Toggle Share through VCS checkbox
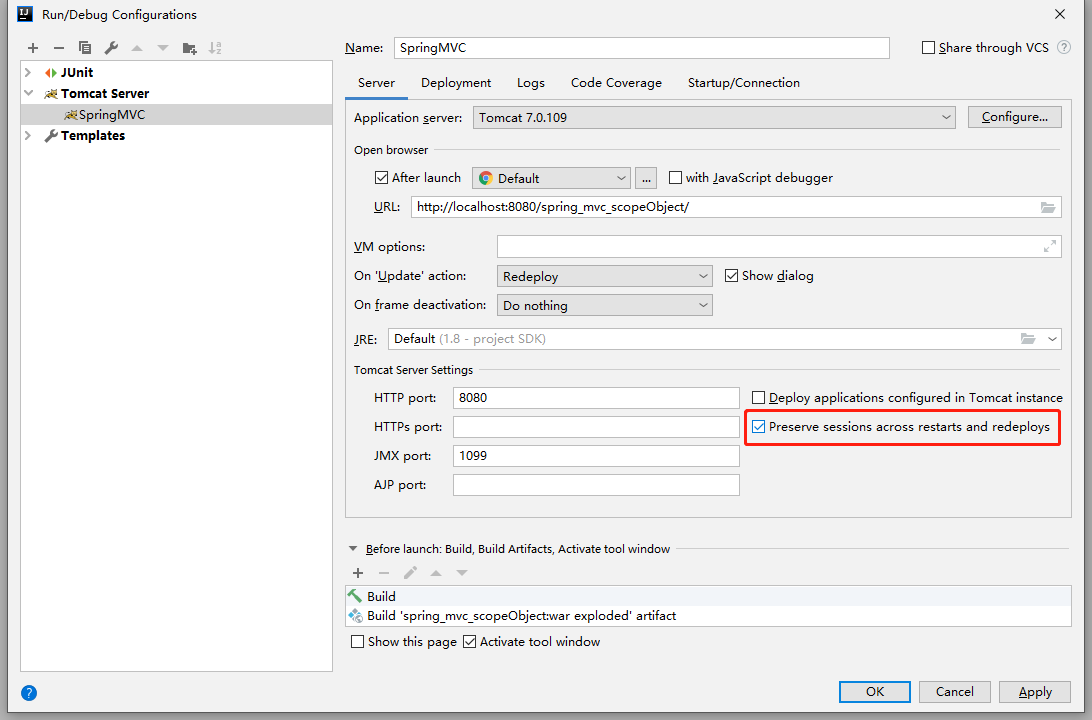The width and height of the screenshot is (1092, 720). 928,47
